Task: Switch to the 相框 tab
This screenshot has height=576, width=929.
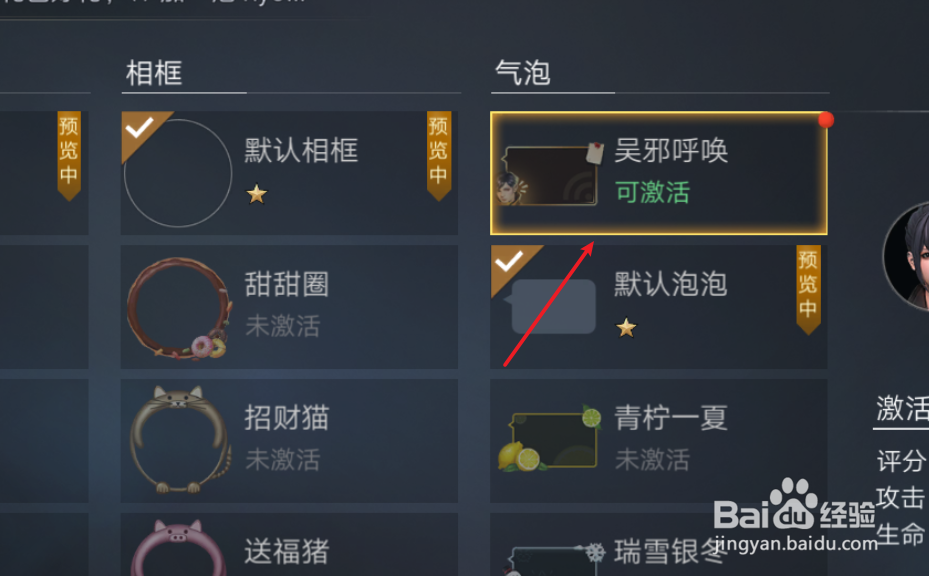Action: [154, 73]
